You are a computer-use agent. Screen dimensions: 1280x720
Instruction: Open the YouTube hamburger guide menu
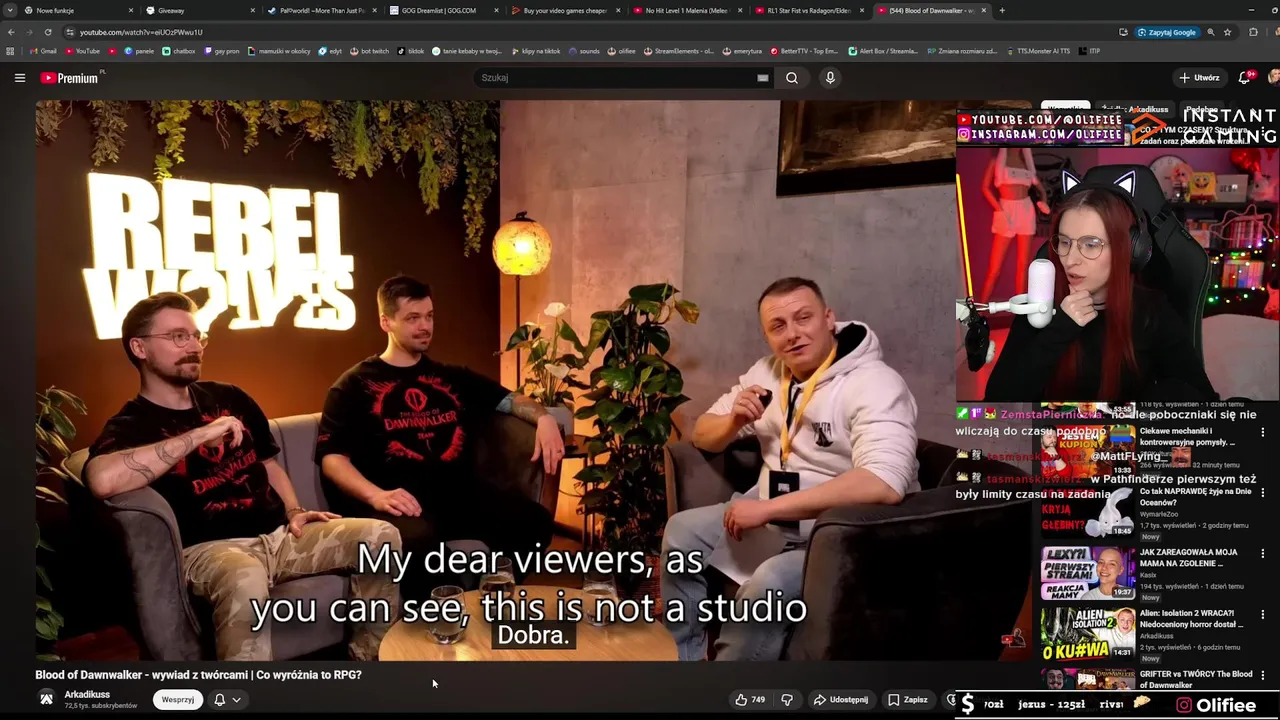pyautogui.click(x=19, y=78)
